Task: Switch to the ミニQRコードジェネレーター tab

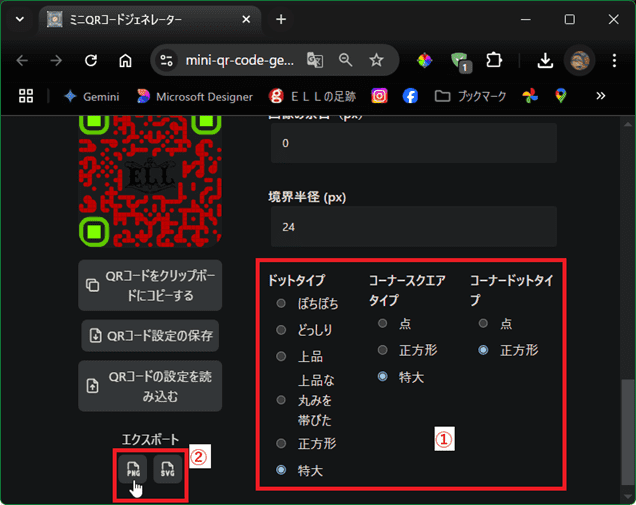Action: click(x=145, y=19)
